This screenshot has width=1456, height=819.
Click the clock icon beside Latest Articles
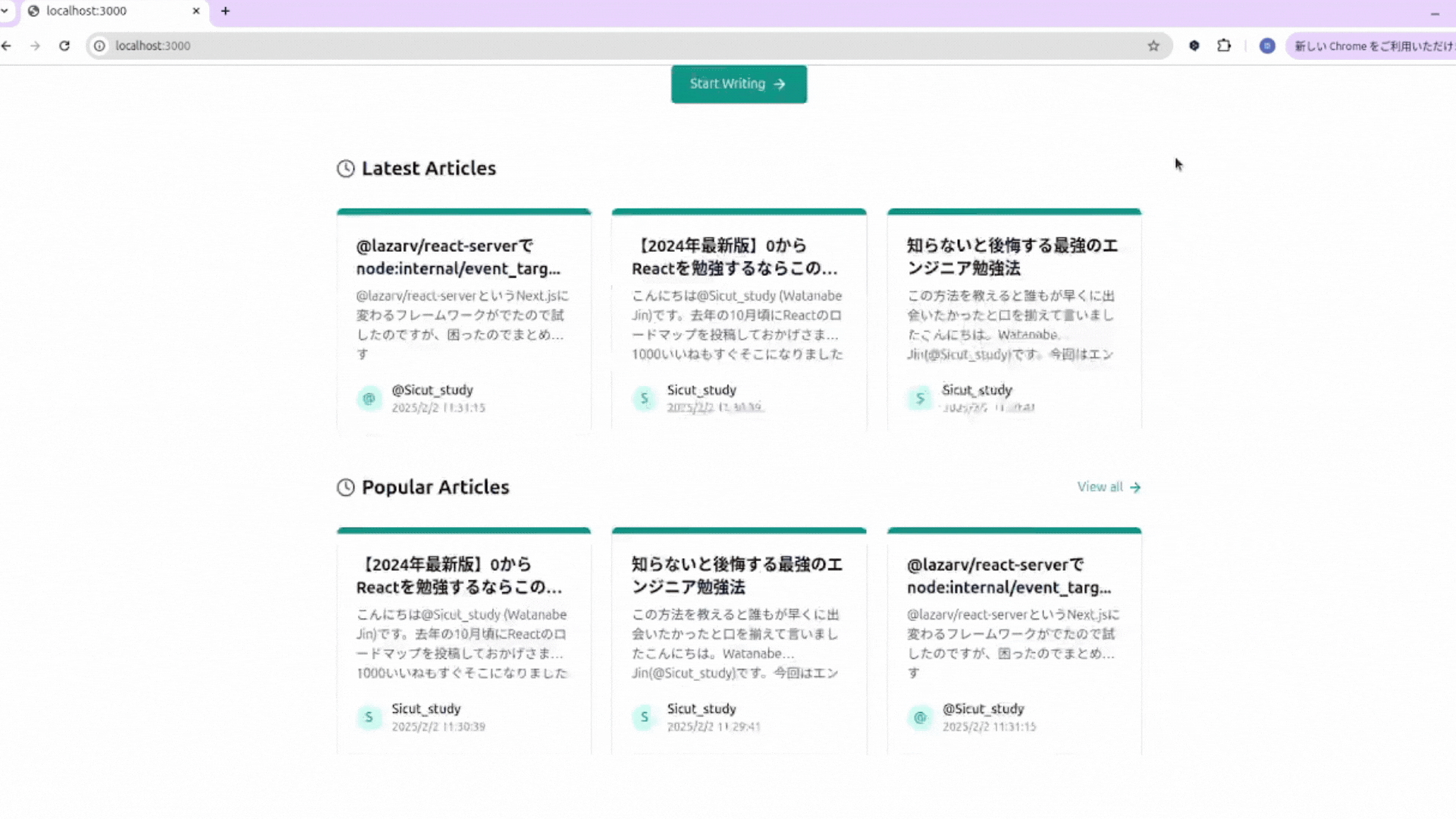[x=346, y=168]
